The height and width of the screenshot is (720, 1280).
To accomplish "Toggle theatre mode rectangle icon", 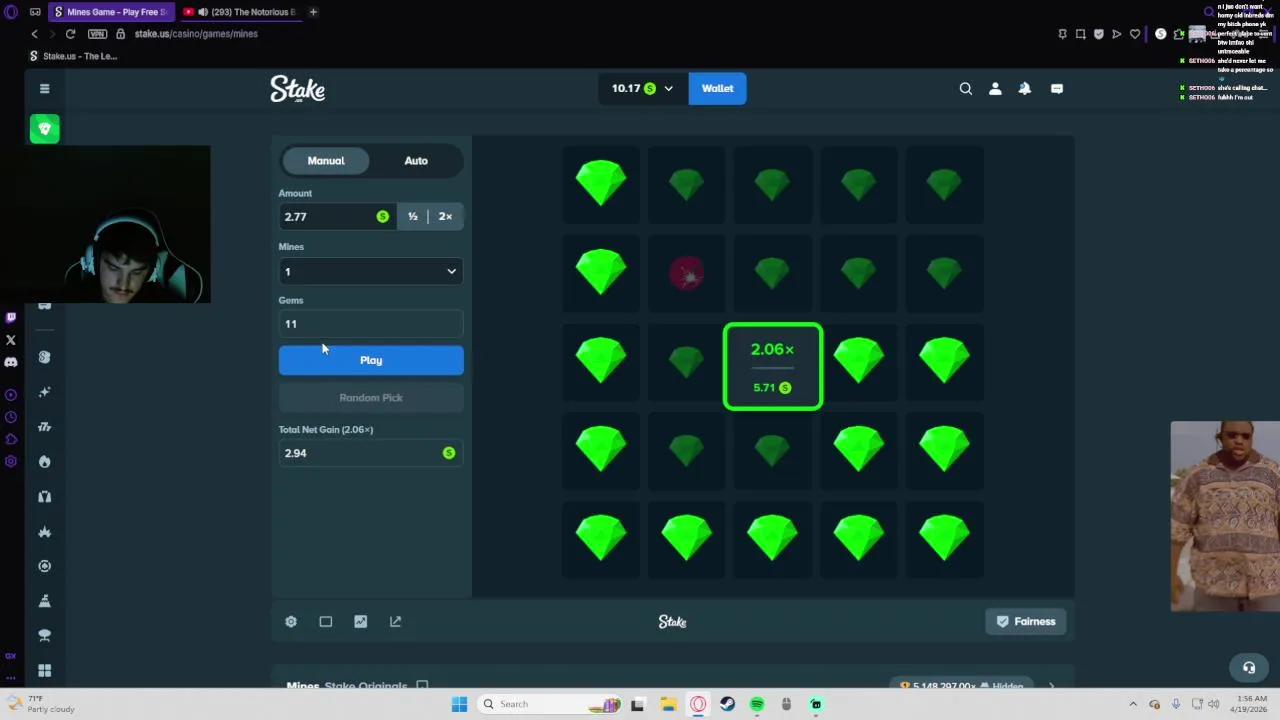I will 326,621.
